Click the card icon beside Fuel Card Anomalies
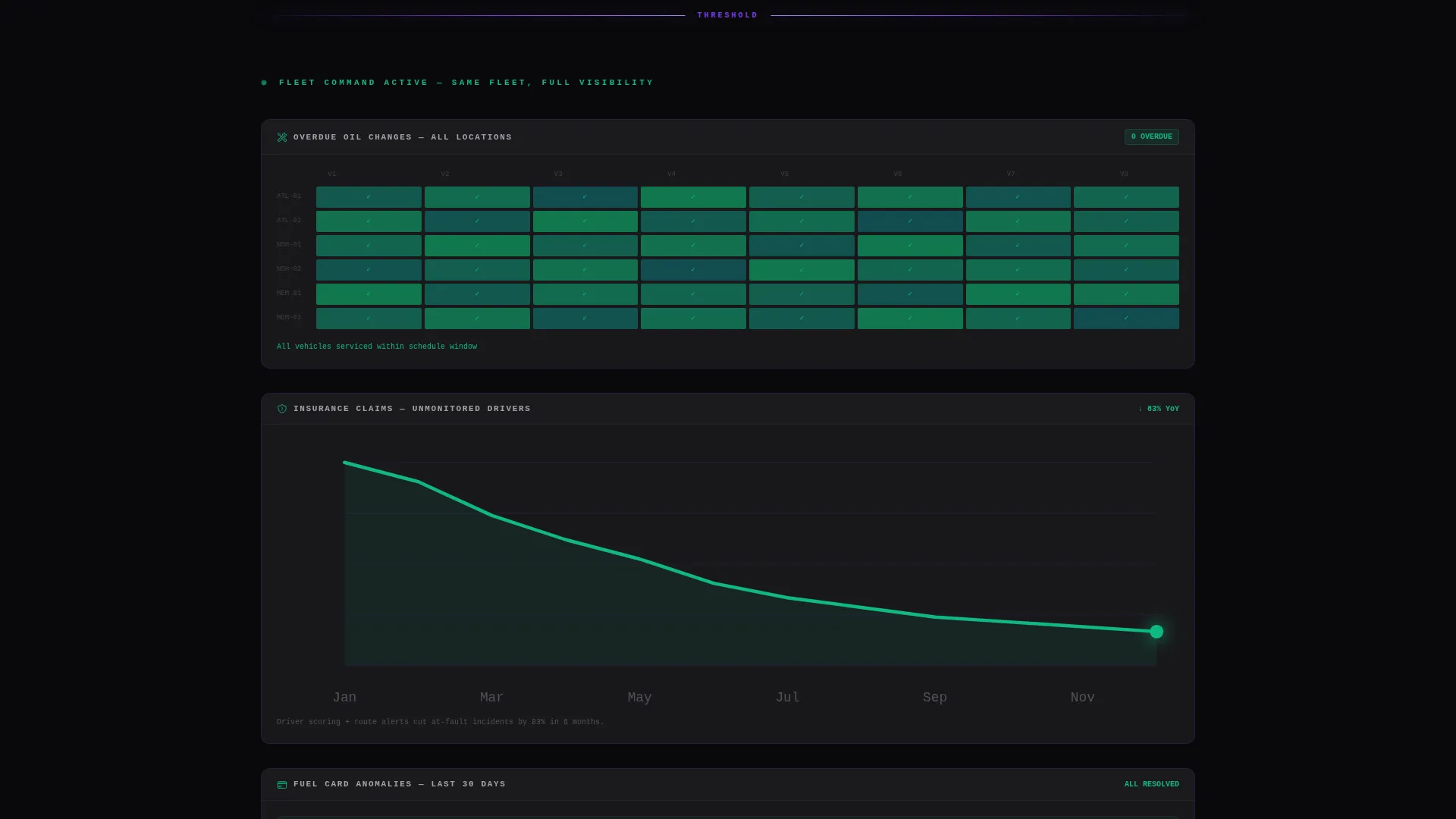 pyautogui.click(x=282, y=784)
